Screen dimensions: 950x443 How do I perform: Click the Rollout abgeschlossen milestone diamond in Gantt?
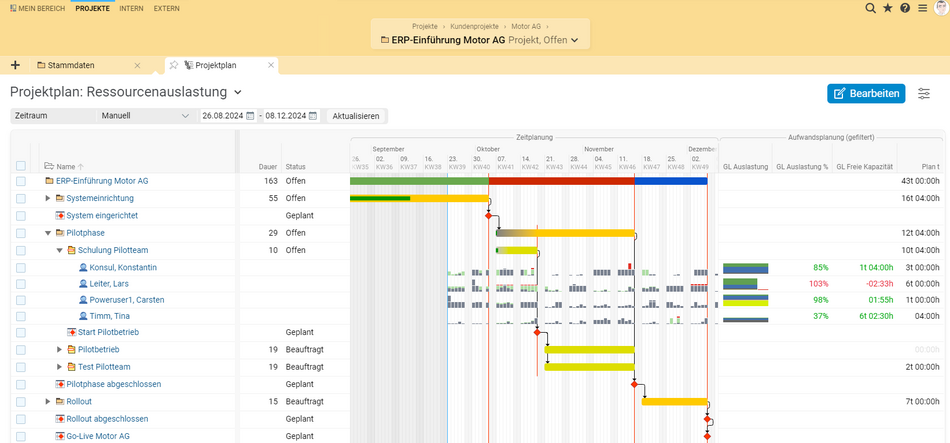pos(707,419)
